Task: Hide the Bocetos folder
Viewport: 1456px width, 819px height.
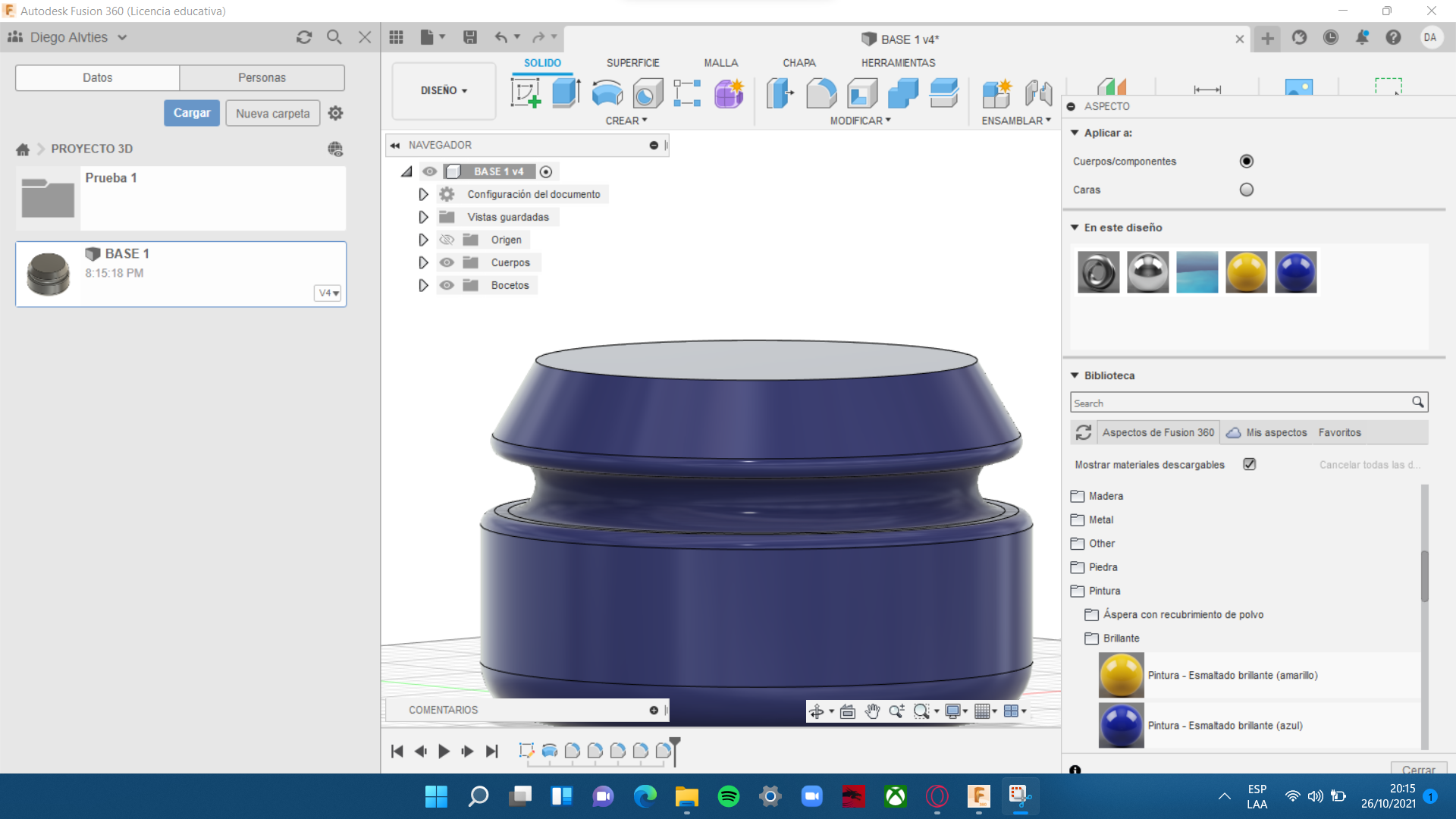Action: pyautogui.click(x=447, y=285)
